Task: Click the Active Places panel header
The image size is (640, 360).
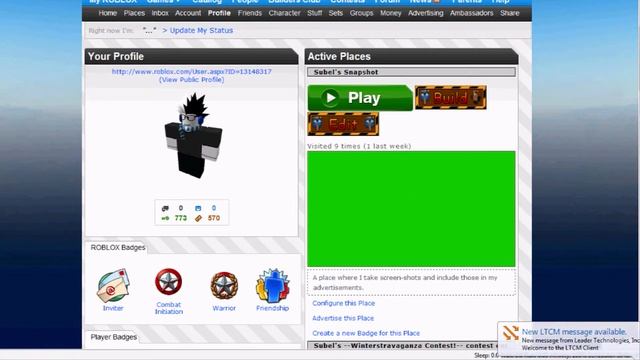Action: [x=411, y=56]
